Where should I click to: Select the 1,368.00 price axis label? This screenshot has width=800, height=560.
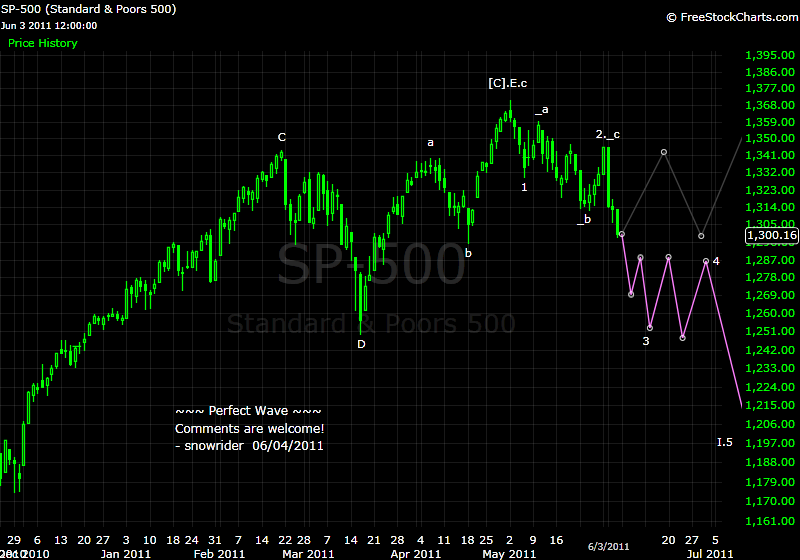pos(770,105)
